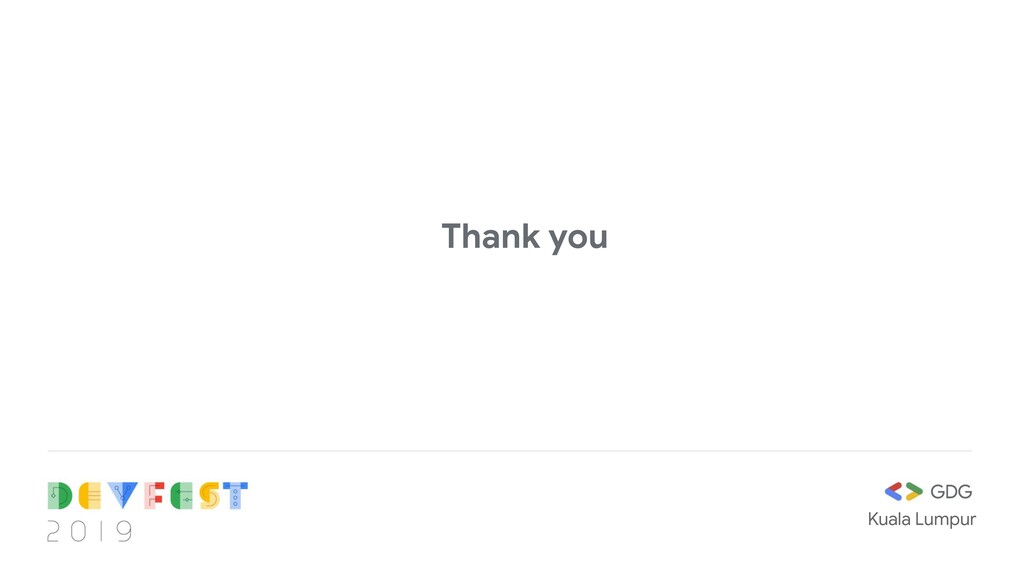Click the digit 0 in 2019
Image resolution: width=1024 pixels, height=576 pixels.
78,531
